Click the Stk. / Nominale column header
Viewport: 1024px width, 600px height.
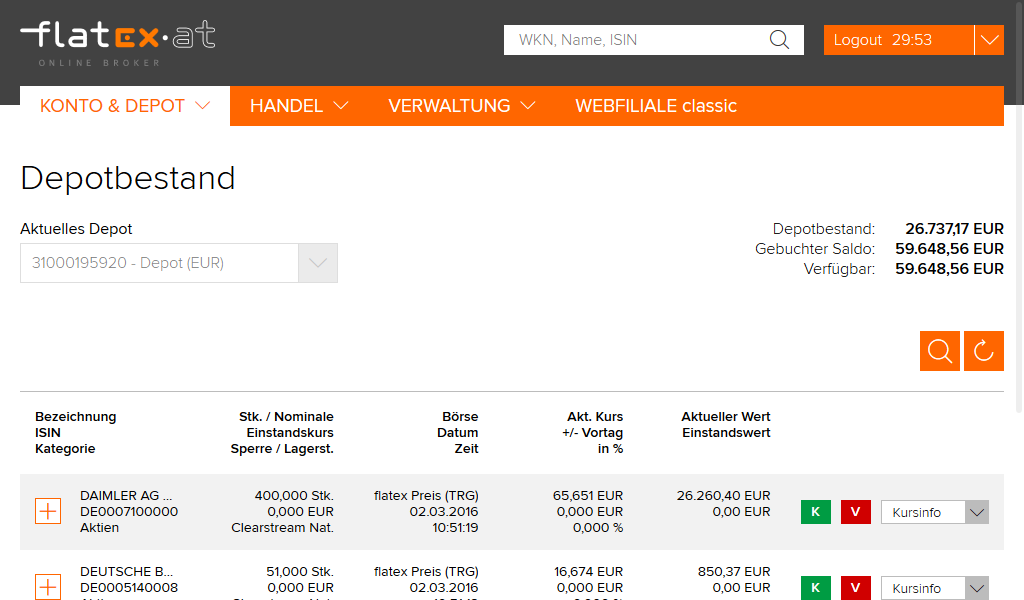(x=286, y=417)
